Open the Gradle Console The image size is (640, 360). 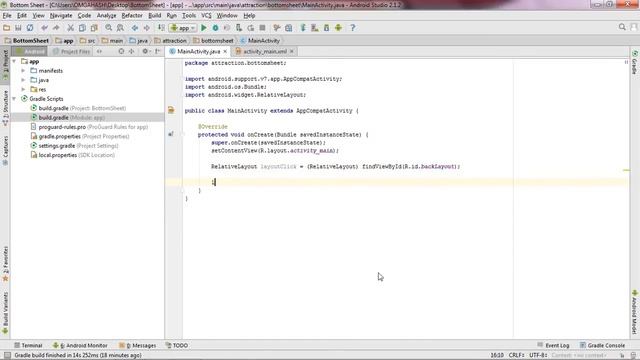pos(602,345)
